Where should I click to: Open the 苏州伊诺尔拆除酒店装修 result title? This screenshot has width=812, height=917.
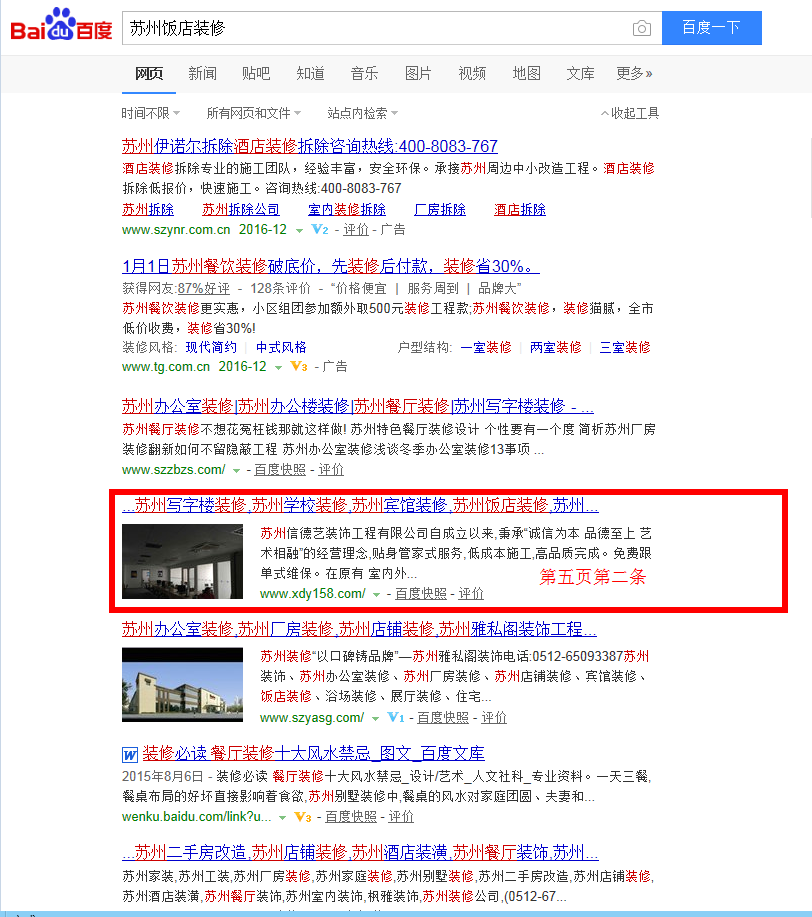point(309,146)
